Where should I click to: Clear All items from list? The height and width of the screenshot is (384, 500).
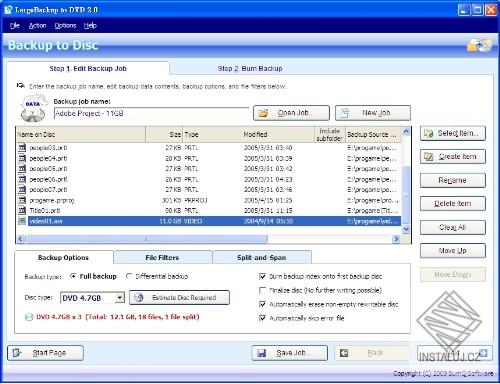[453, 227]
